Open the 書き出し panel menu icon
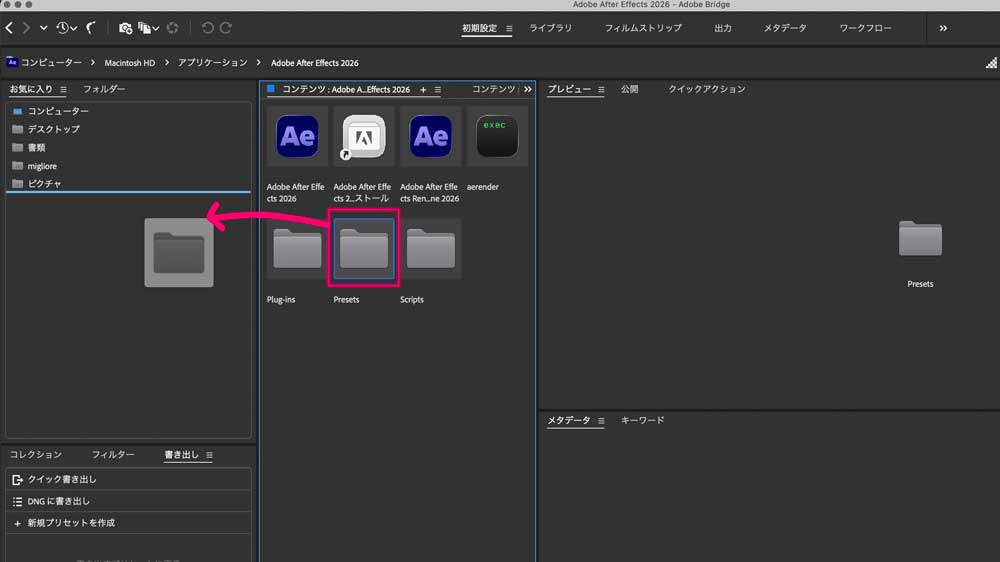The image size is (1000, 562). 209,455
